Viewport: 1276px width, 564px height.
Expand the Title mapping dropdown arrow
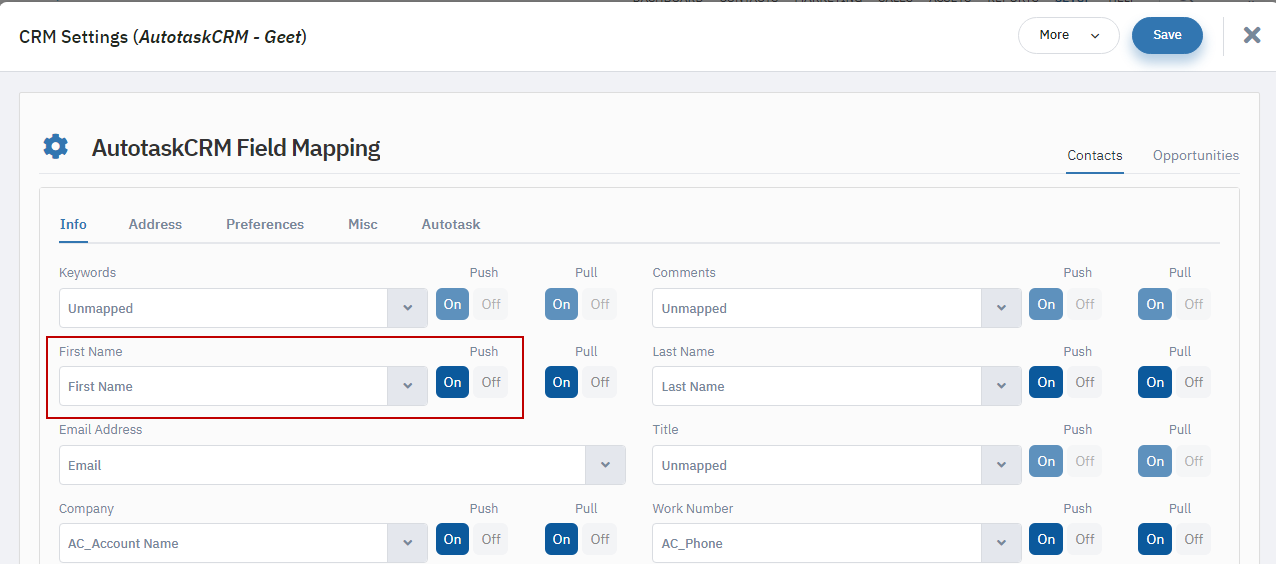coord(1001,465)
